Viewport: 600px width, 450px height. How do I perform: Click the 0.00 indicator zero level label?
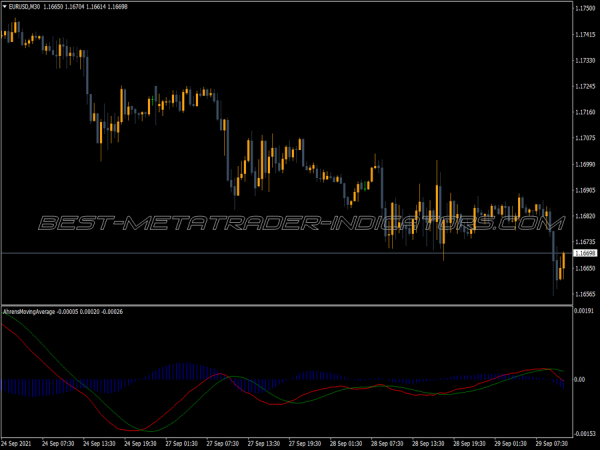pos(580,379)
